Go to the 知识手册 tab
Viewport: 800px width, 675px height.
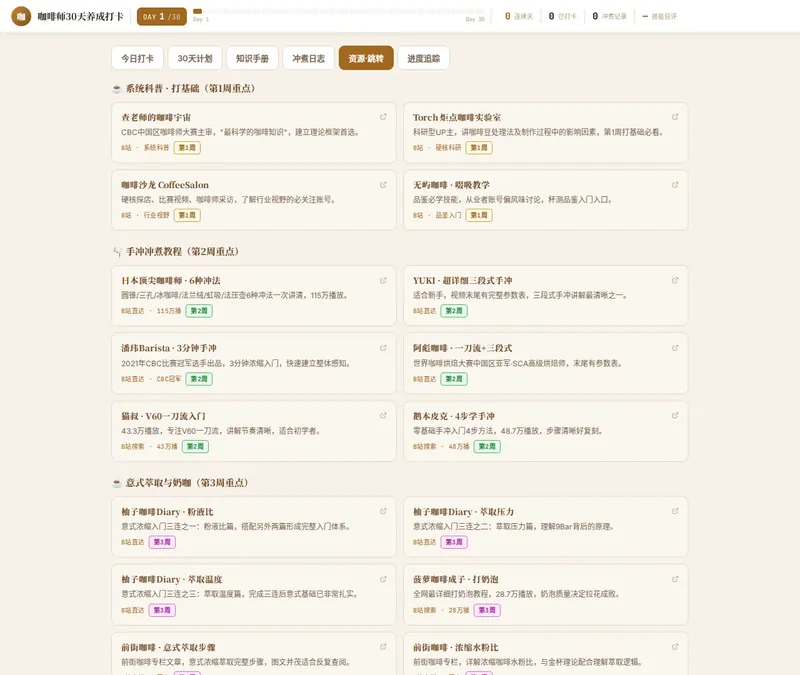tap(252, 58)
